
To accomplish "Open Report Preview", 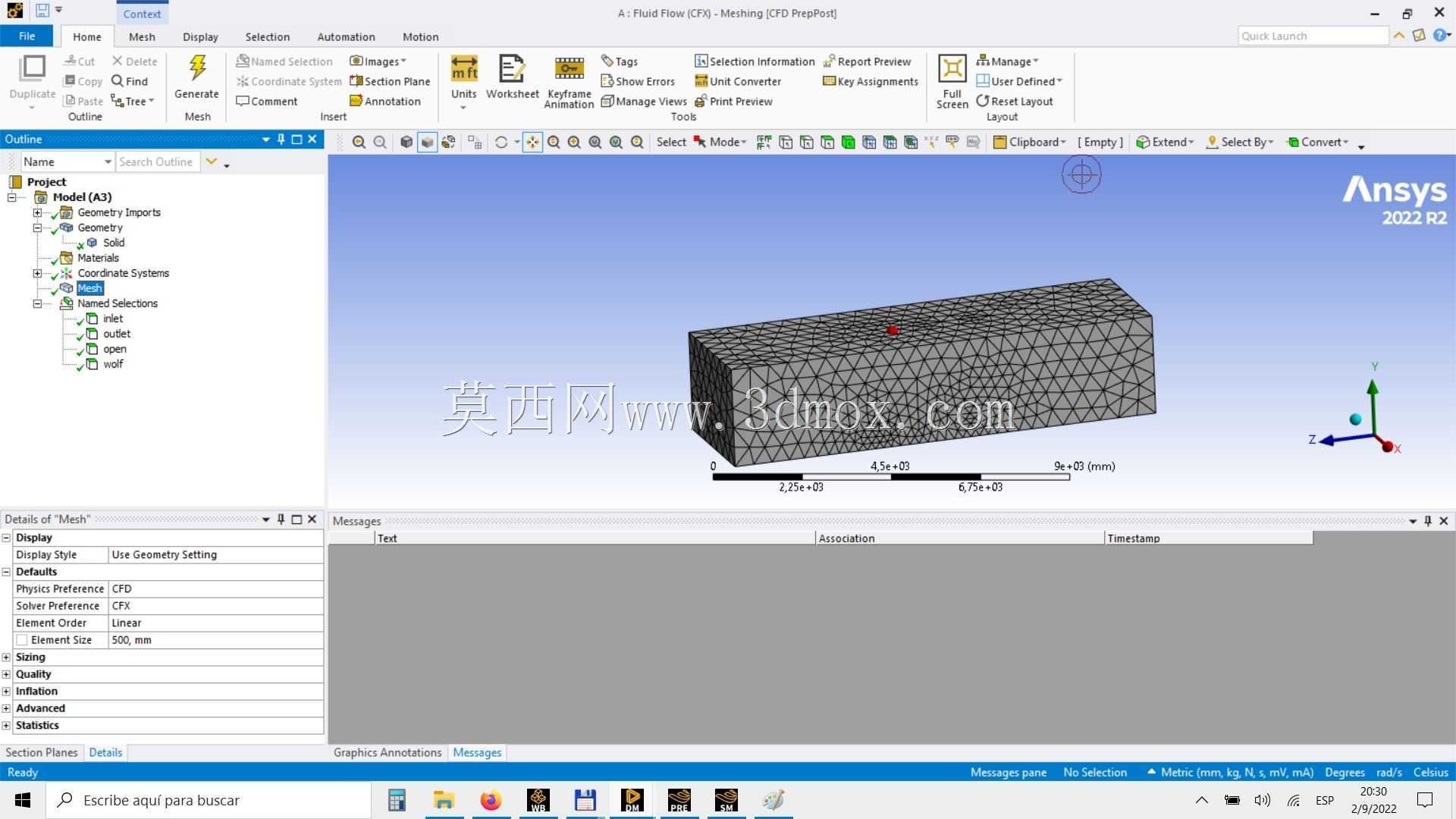I will tap(867, 61).
